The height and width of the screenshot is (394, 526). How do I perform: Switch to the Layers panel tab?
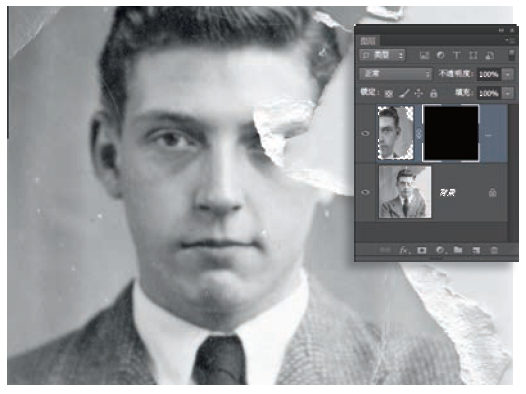(368, 41)
